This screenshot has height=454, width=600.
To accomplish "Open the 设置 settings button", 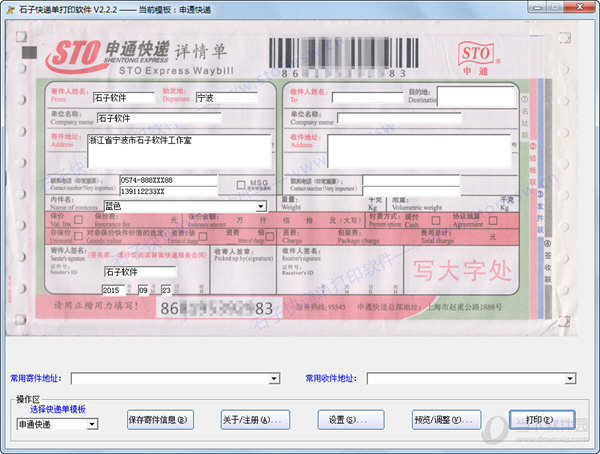I will tap(351, 420).
